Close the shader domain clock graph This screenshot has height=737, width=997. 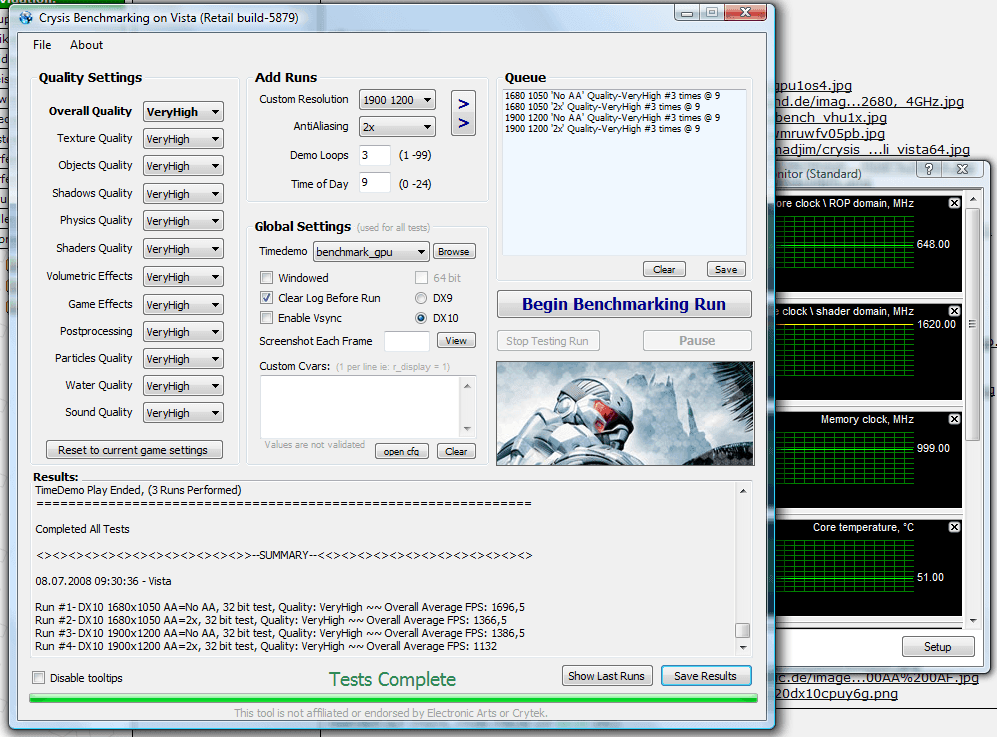click(954, 311)
